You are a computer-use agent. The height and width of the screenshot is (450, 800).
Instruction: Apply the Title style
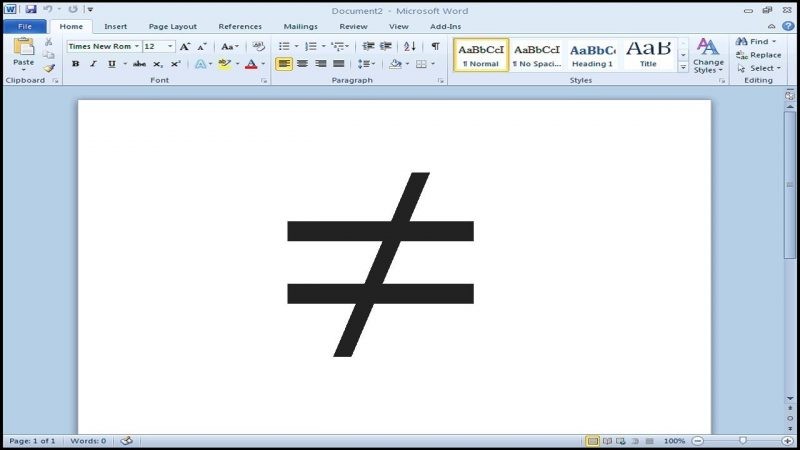[648, 55]
